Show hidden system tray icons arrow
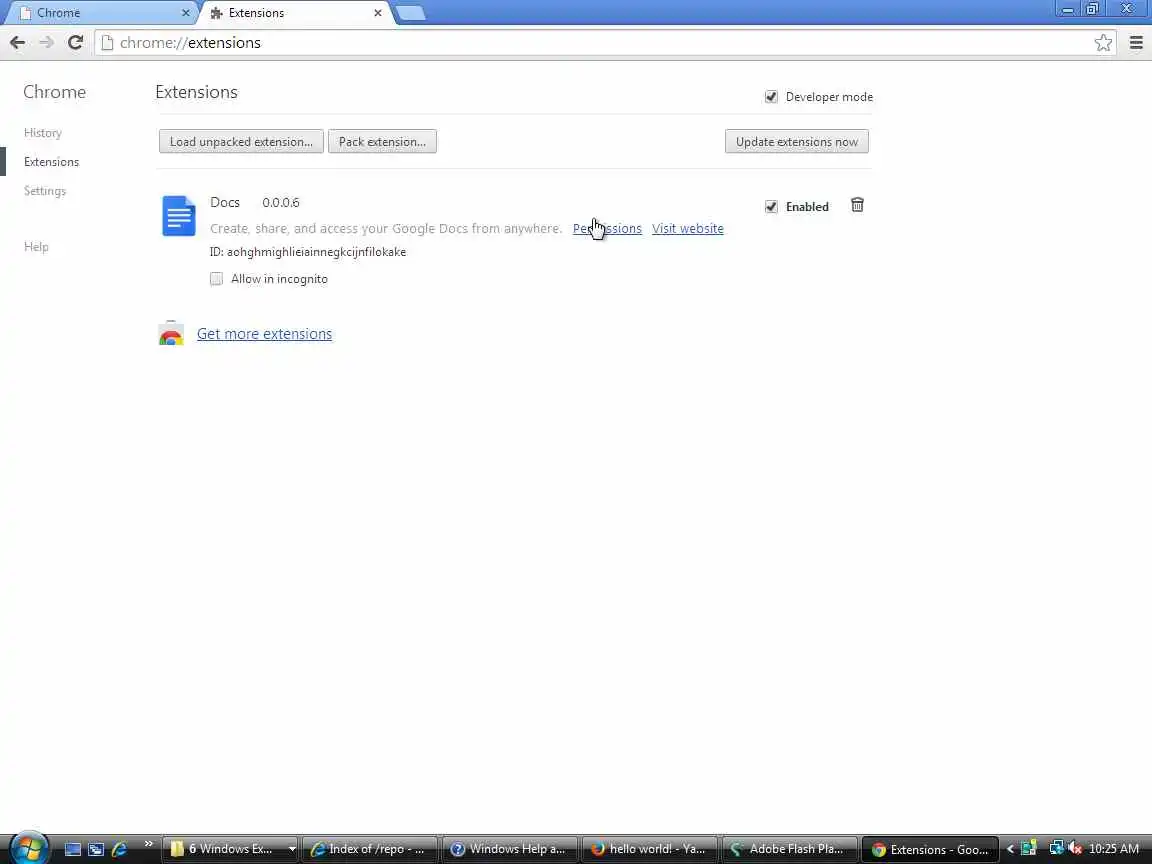1152x864 pixels. [1010, 849]
